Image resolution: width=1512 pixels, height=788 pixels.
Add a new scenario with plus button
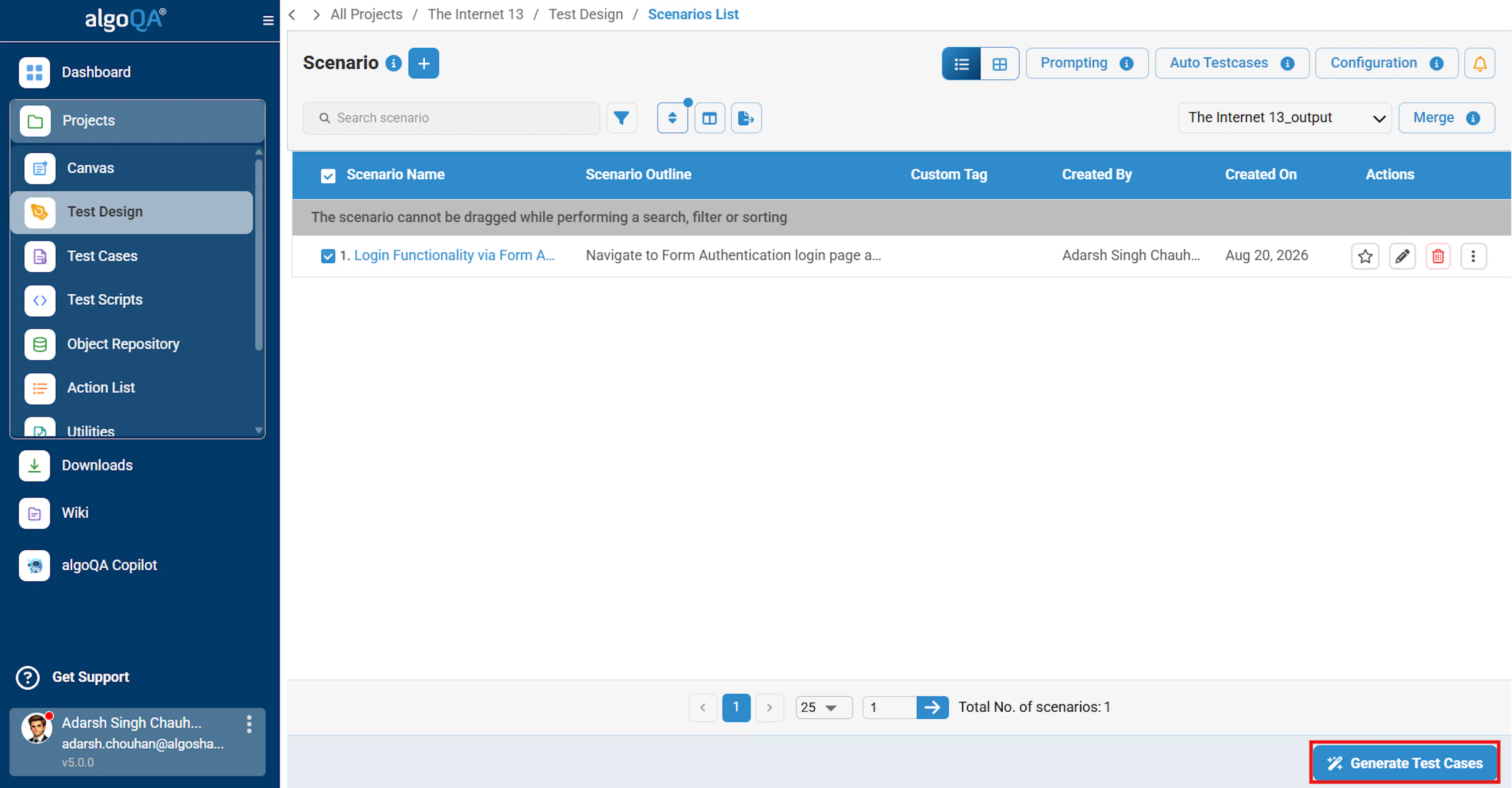coord(424,63)
